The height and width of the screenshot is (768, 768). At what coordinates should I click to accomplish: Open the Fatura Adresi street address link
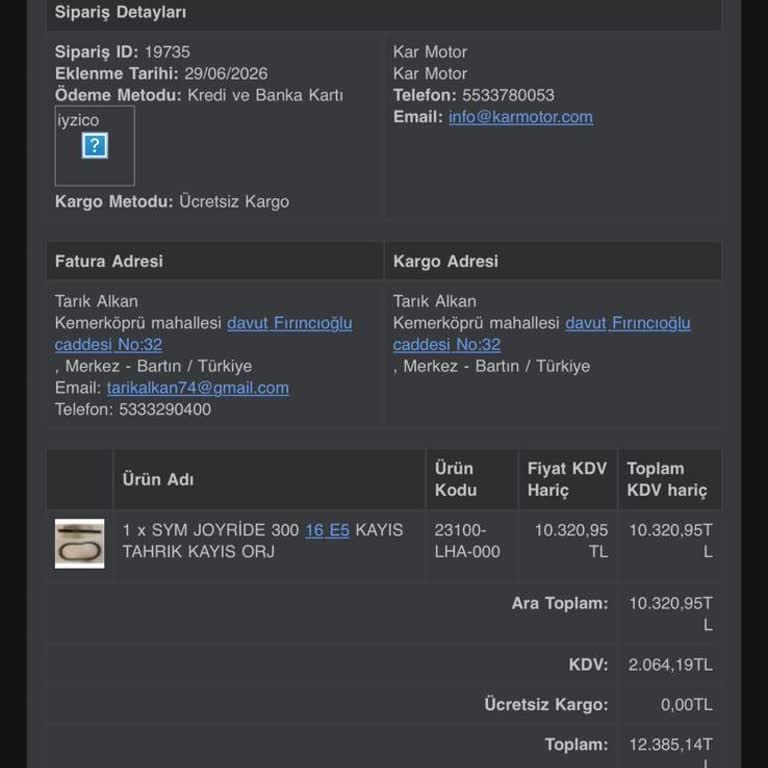(203, 334)
